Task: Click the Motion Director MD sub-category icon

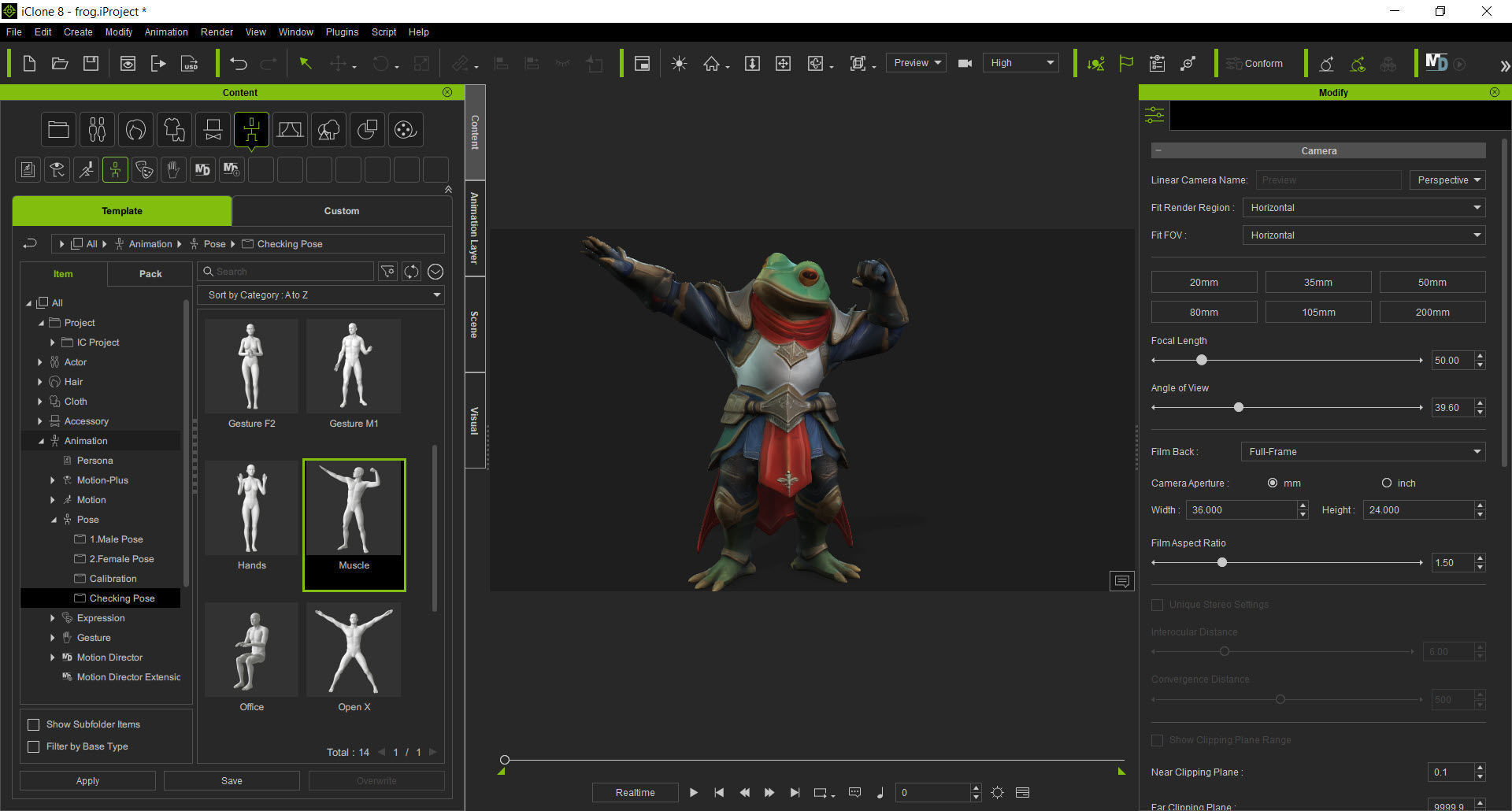Action: pos(202,169)
